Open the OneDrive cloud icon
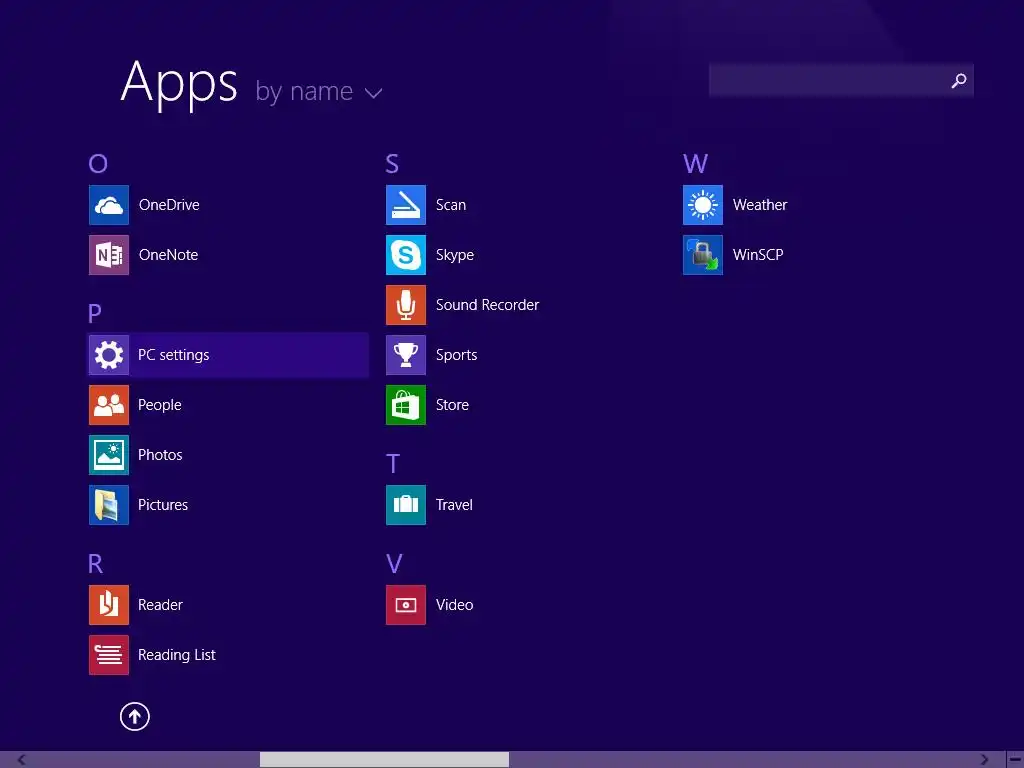This screenshot has width=1024, height=768. [x=109, y=205]
